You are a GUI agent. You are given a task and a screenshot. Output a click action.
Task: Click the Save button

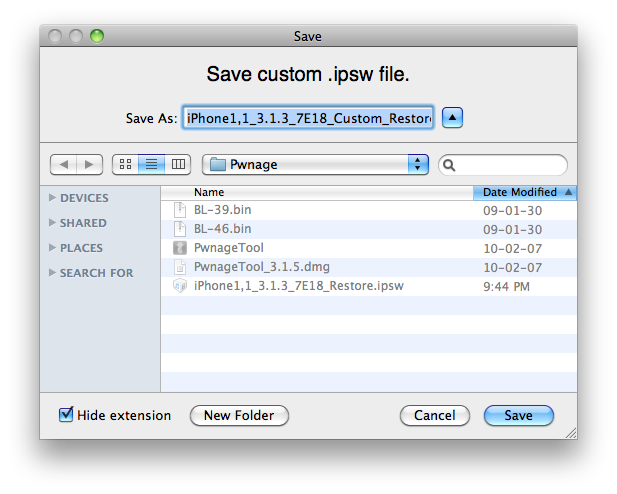(518, 415)
